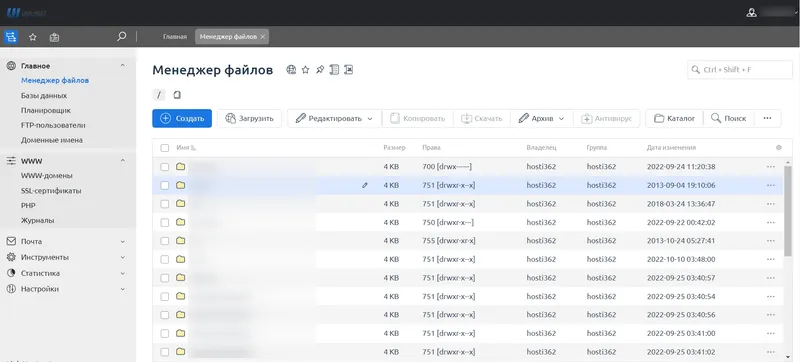The width and height of the screenshot is (800, 362).
Task: Check the box for the 700 [drwx------] folder
Action: tap(164, 167)
